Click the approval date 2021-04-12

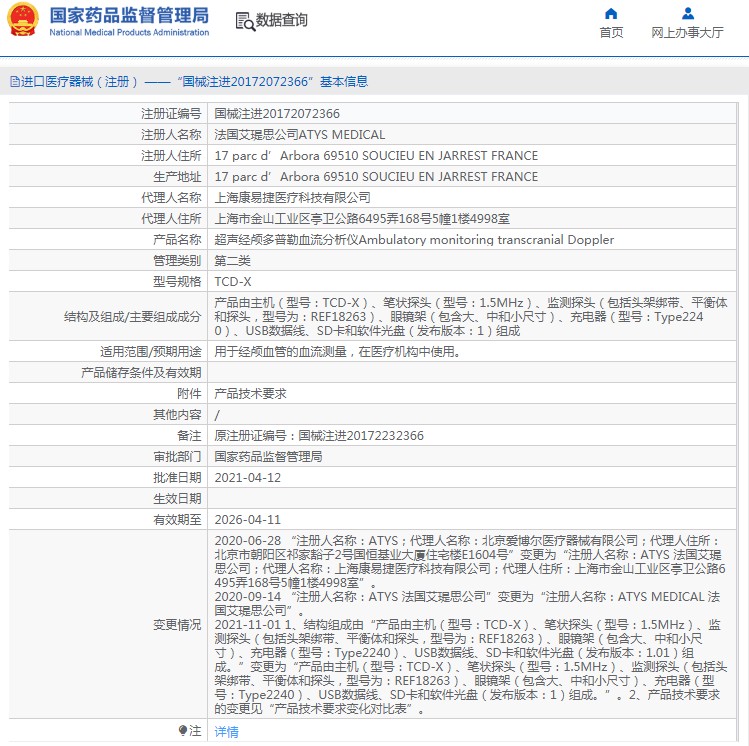[x=248, y=478]
